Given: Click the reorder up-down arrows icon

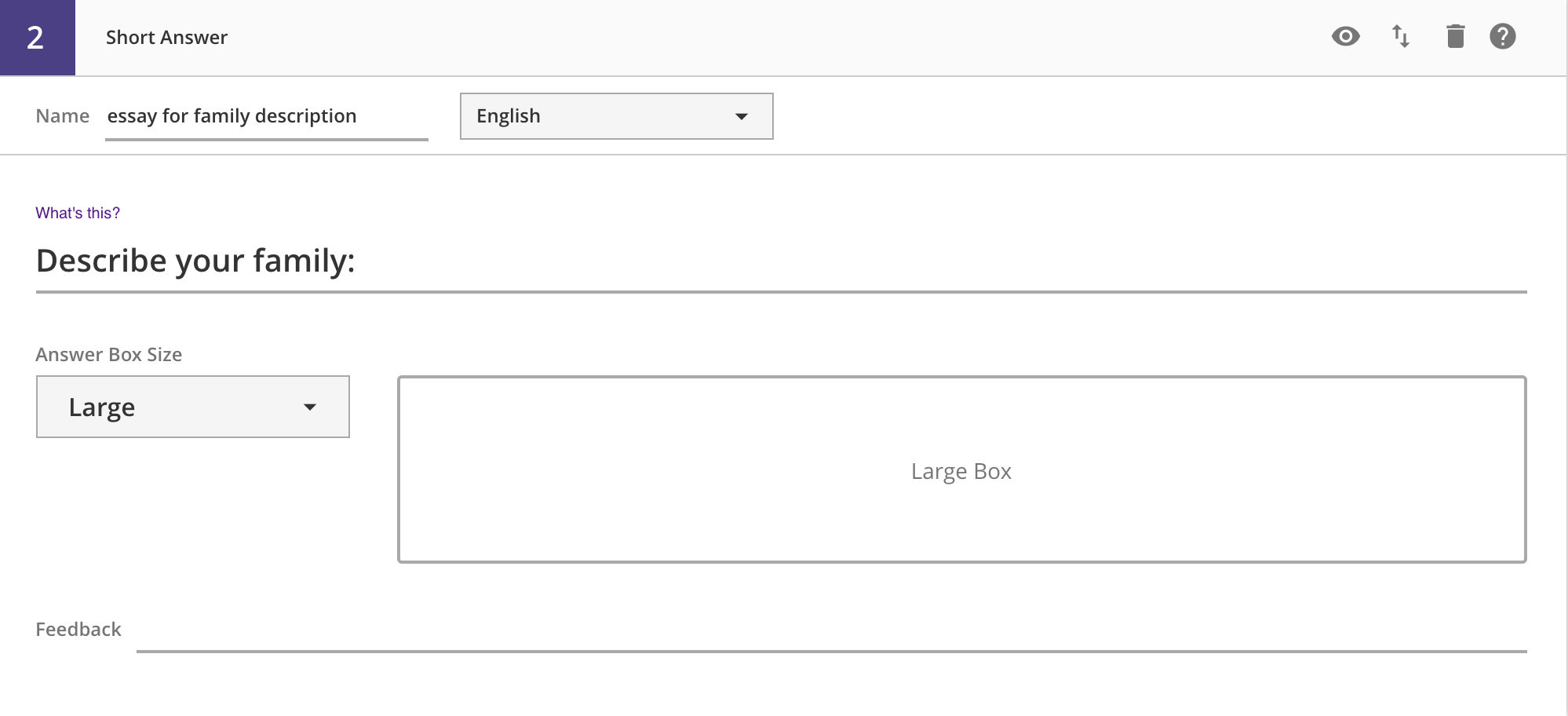Looking at the screenshot, I should [x=1401, y=37].
